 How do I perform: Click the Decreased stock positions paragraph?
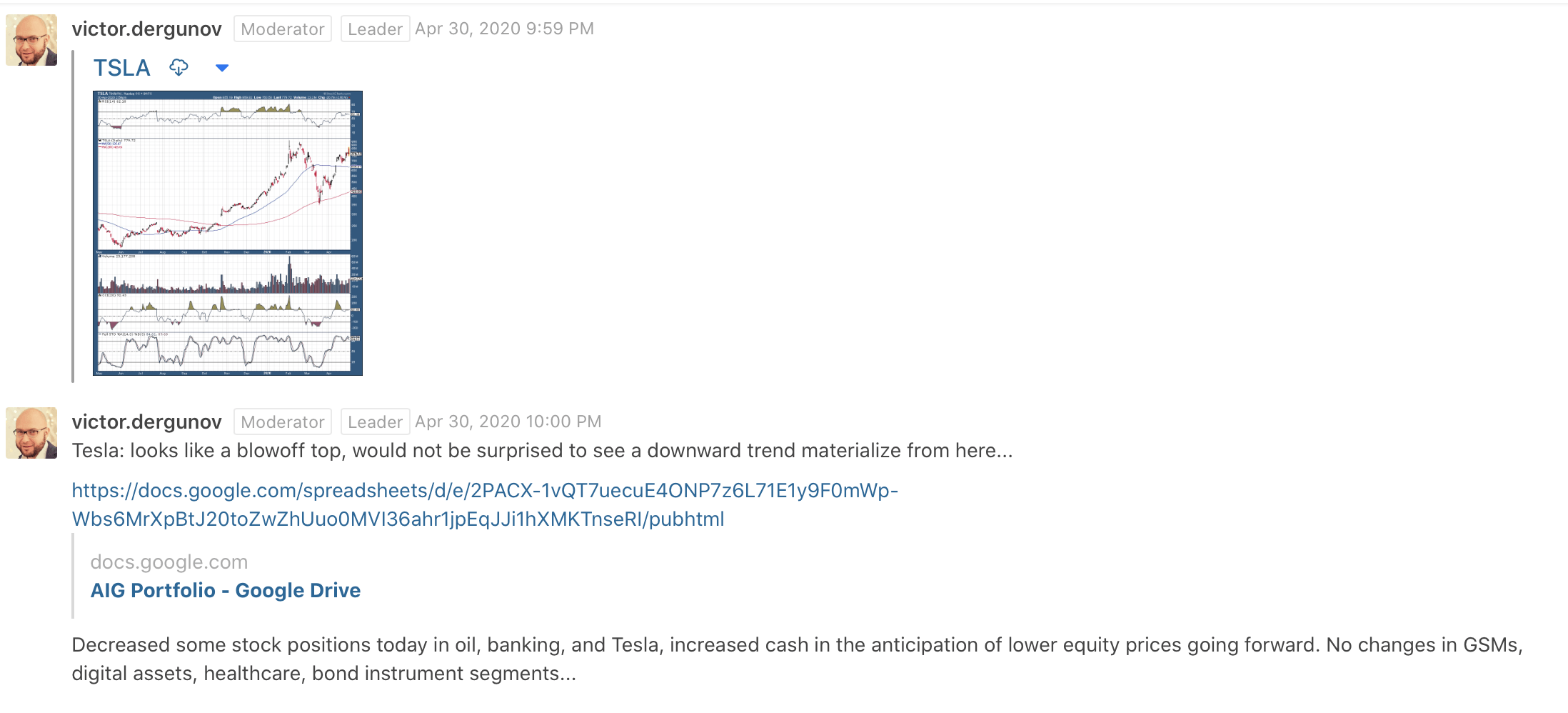[x=798, y=659]
